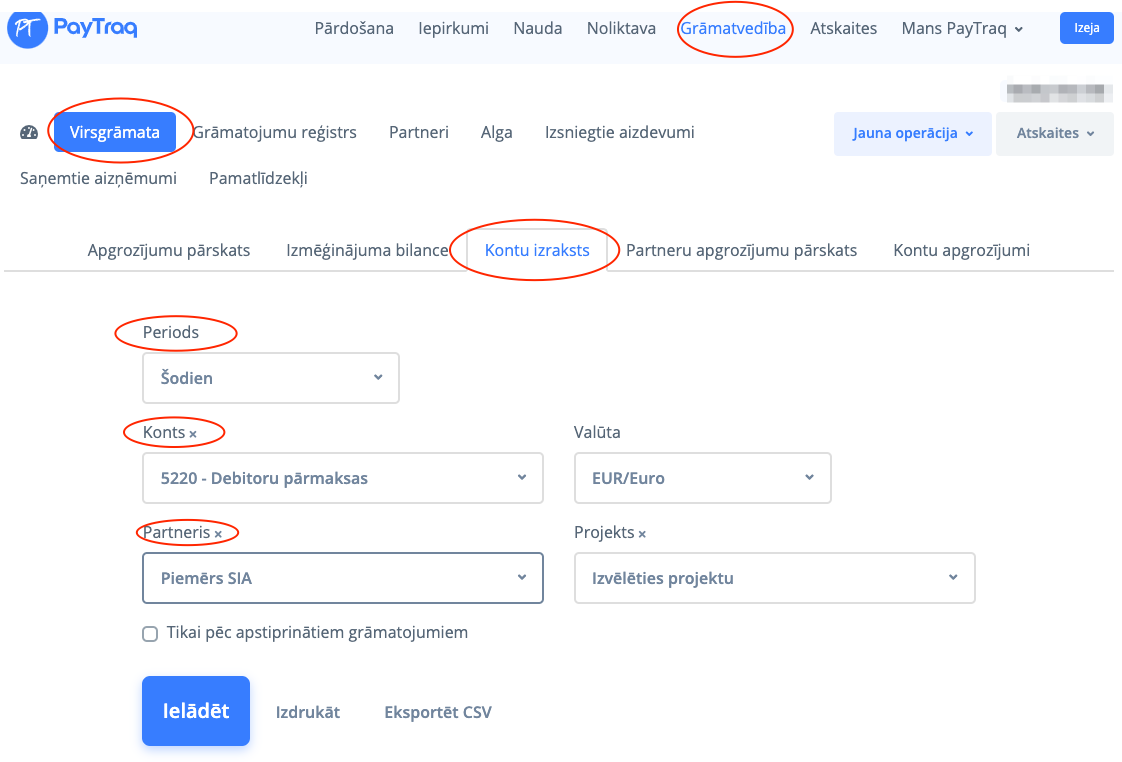Expand Jauna operācija dropdown button
The image size is (1122, 762).
coord(912,133)
